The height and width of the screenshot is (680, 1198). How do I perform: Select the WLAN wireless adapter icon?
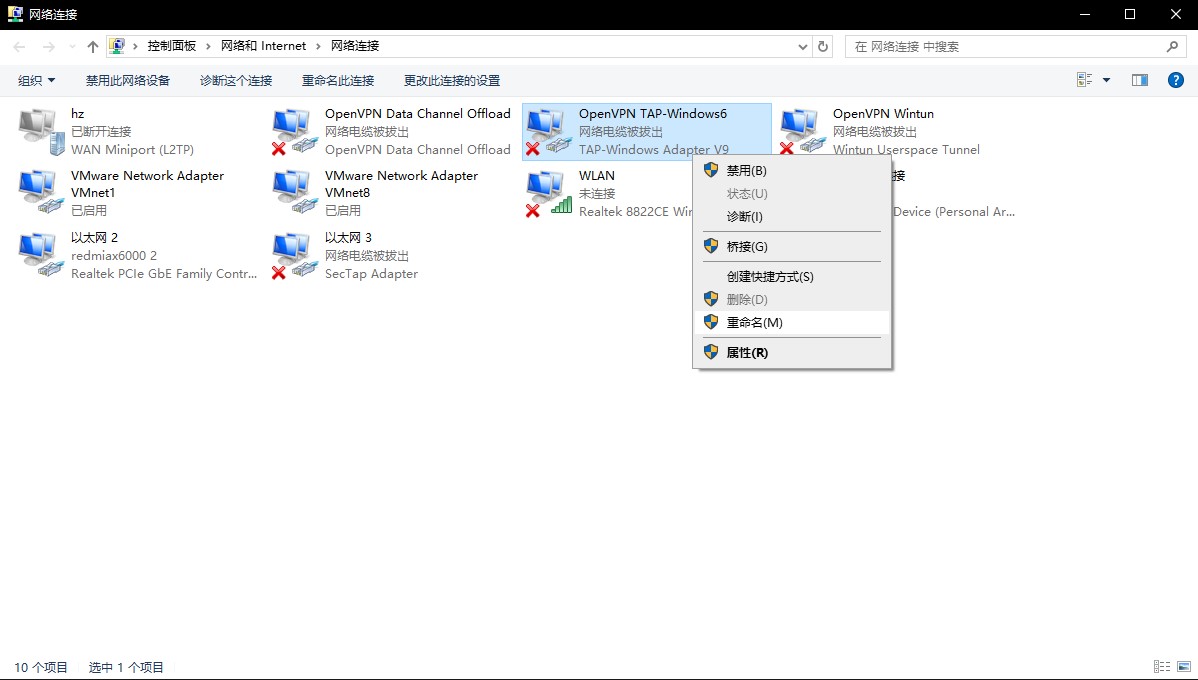(546, 193)
